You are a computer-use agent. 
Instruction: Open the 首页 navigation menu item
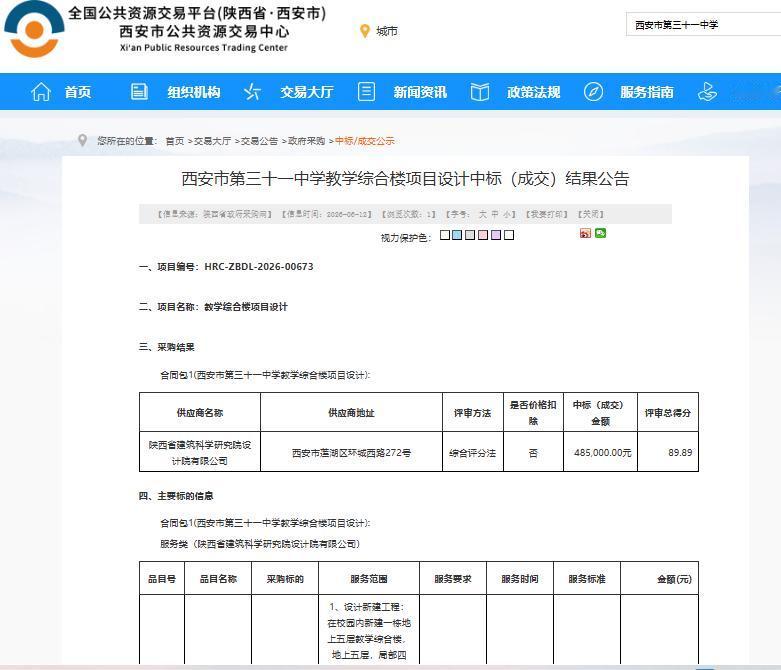click(x=78, y=92)
